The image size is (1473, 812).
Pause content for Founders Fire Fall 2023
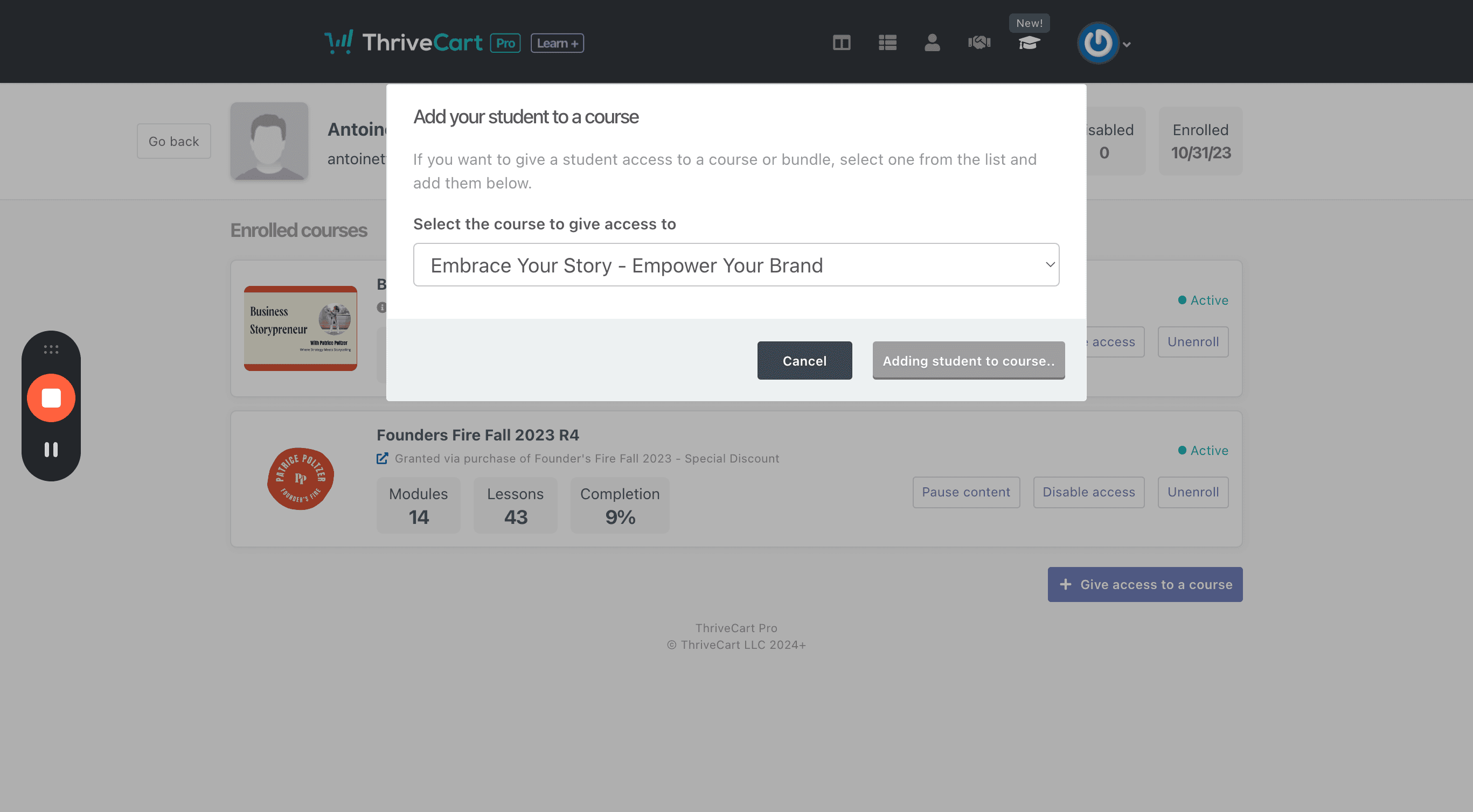[x=966, y=492]
